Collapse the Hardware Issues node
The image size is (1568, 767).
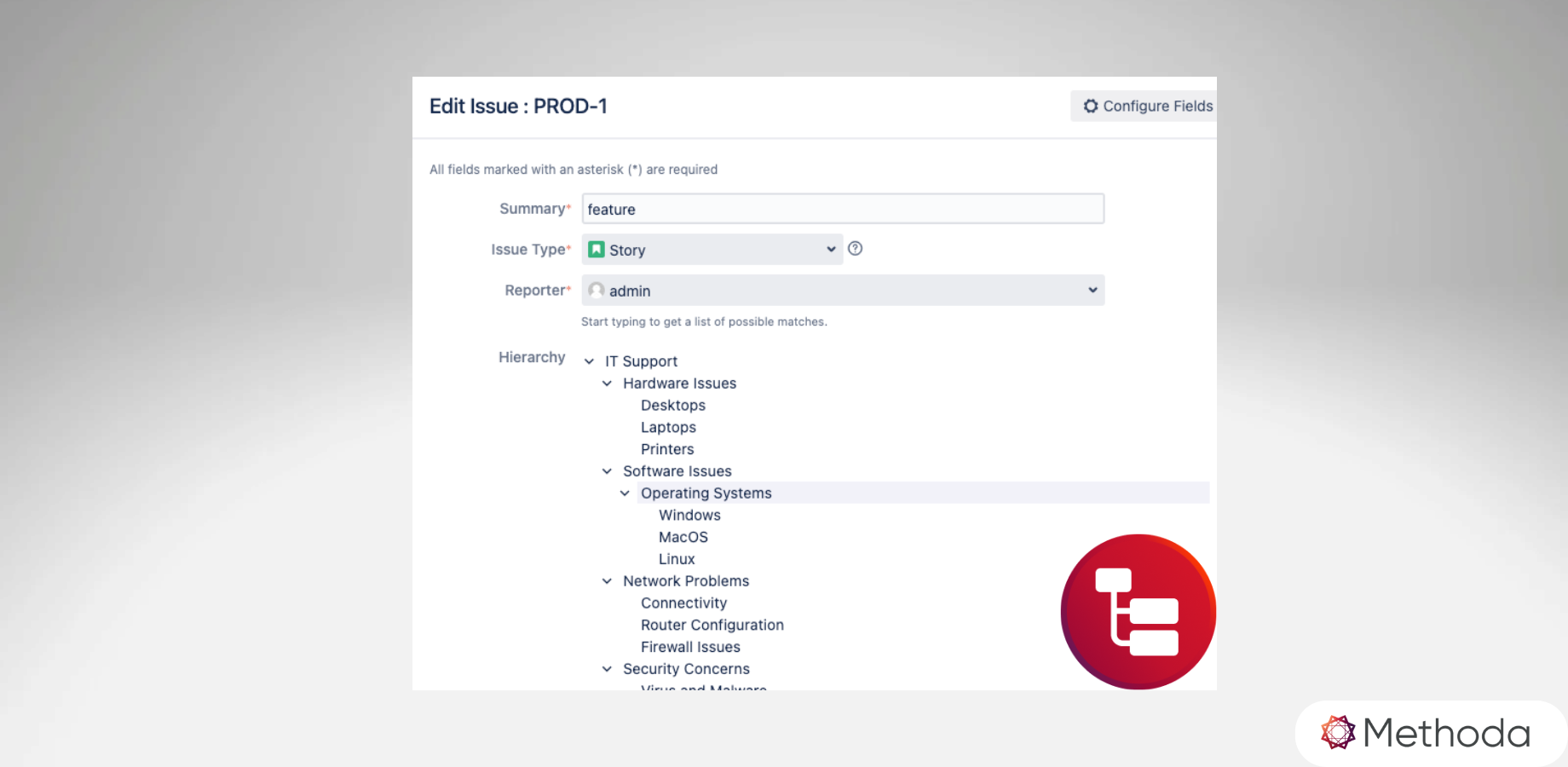click(x=607, y=383)
